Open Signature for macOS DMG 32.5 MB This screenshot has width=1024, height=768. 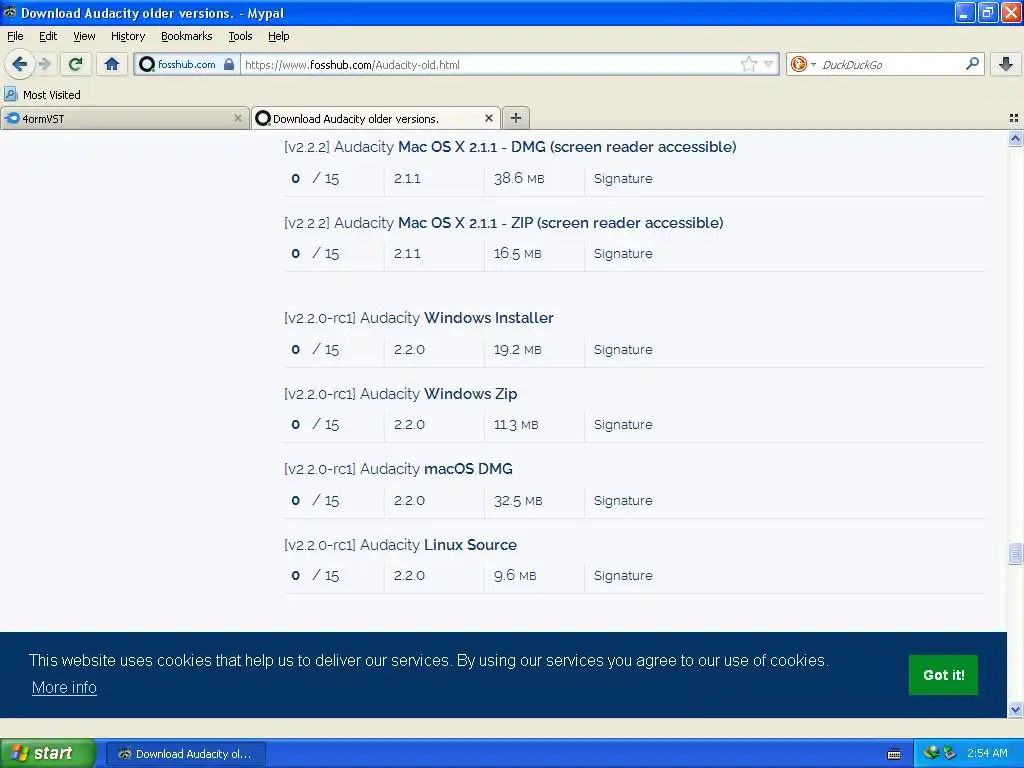tap(623, 500)
